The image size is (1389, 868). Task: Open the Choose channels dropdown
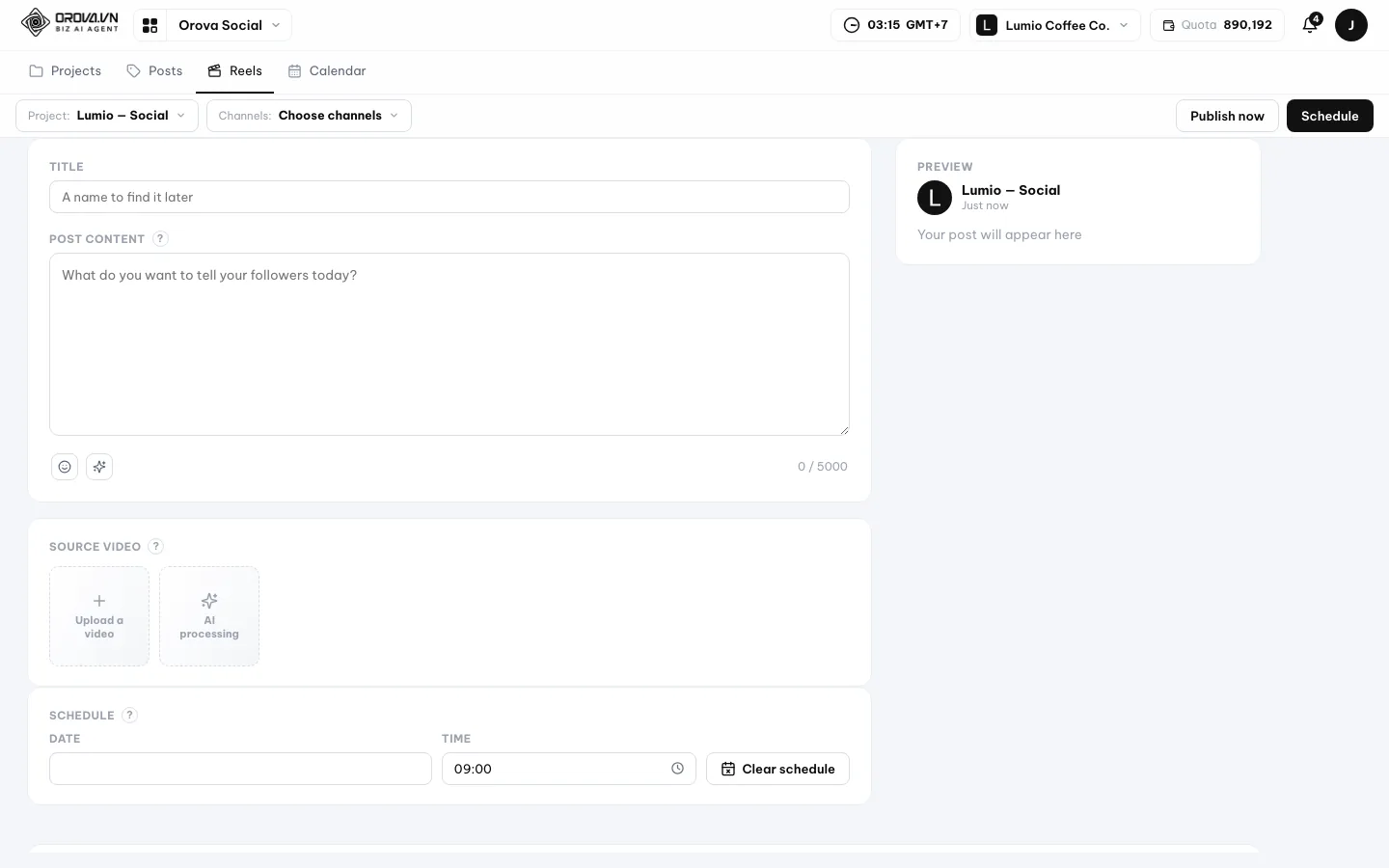pyautogui.click(x=309, y=116)
